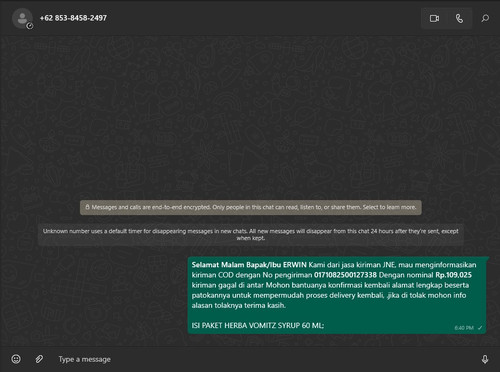Open the disappearing messages timer notice
Viewport: 500px width, 372px height.
pyautogui.click(x=251, y=235)
